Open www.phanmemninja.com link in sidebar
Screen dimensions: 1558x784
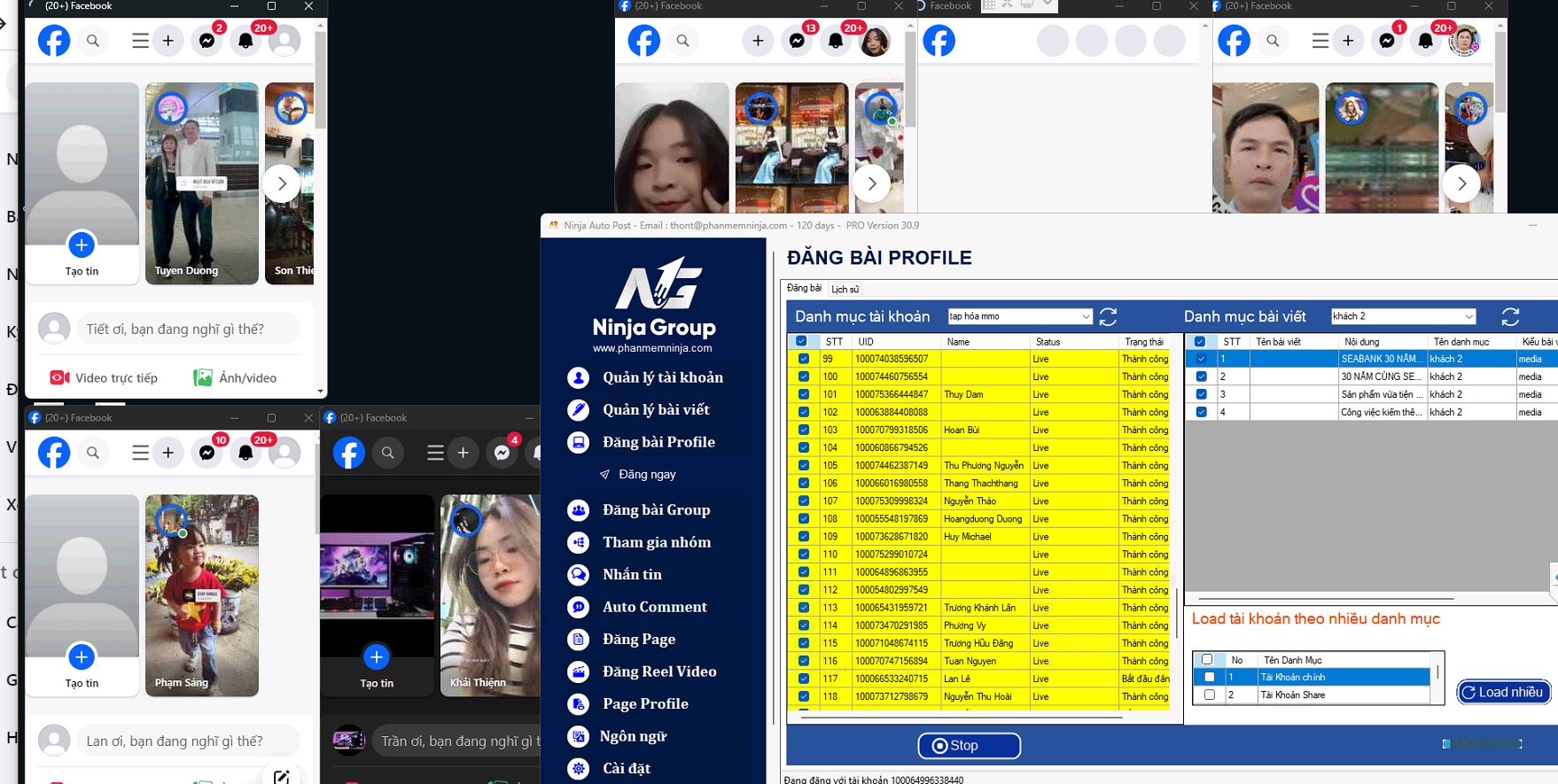click(652, 348)
